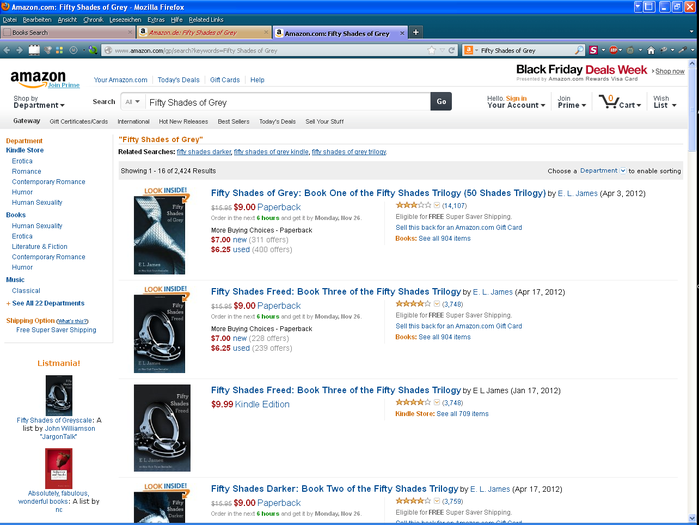Open a new tab with the plus button

415,32
